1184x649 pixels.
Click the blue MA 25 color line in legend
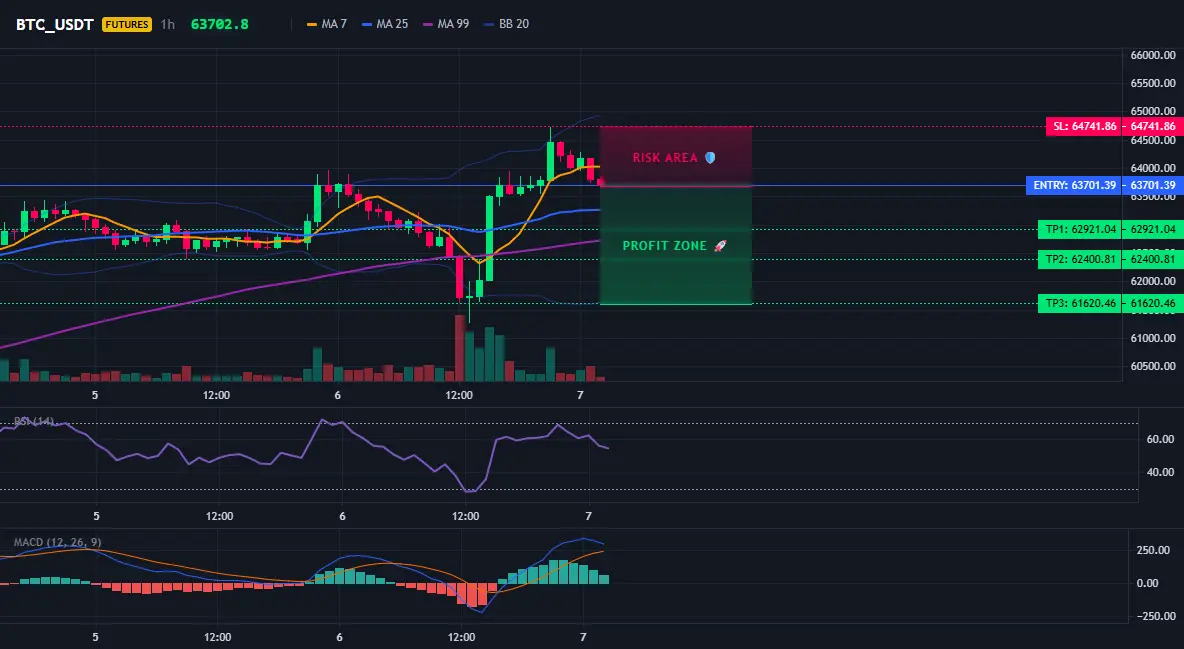tap(367, 24)
